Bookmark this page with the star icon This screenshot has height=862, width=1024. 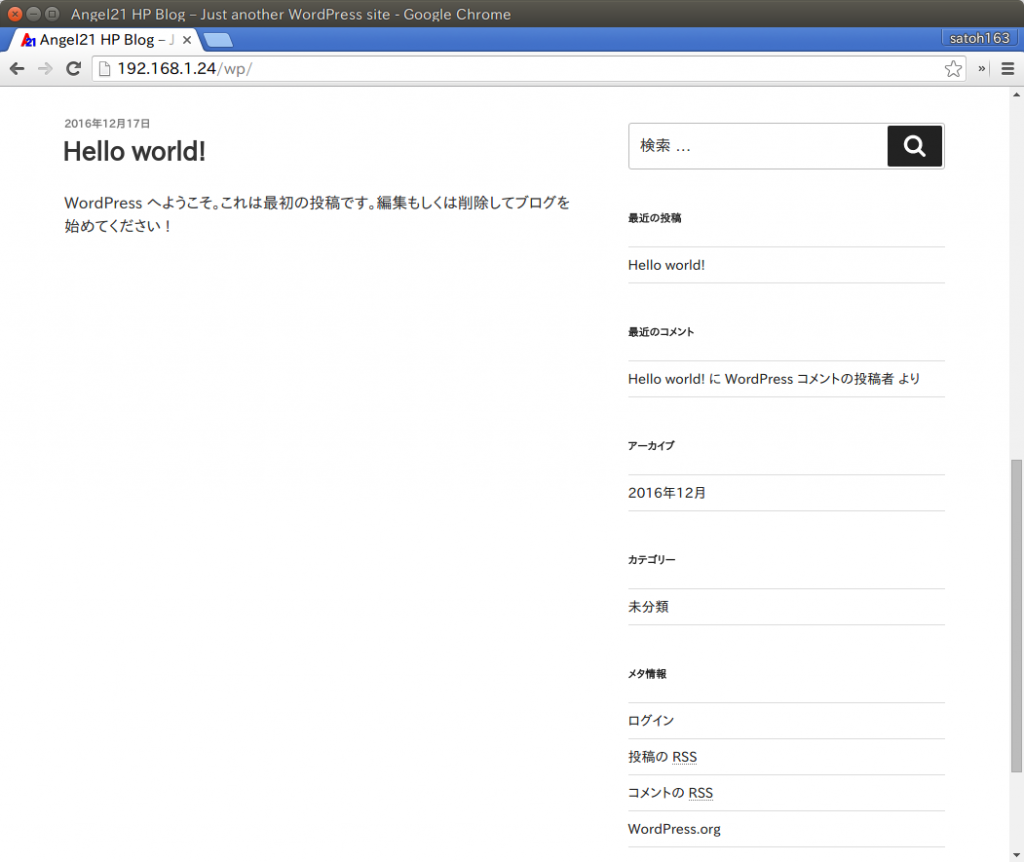[x=953, y=69]
